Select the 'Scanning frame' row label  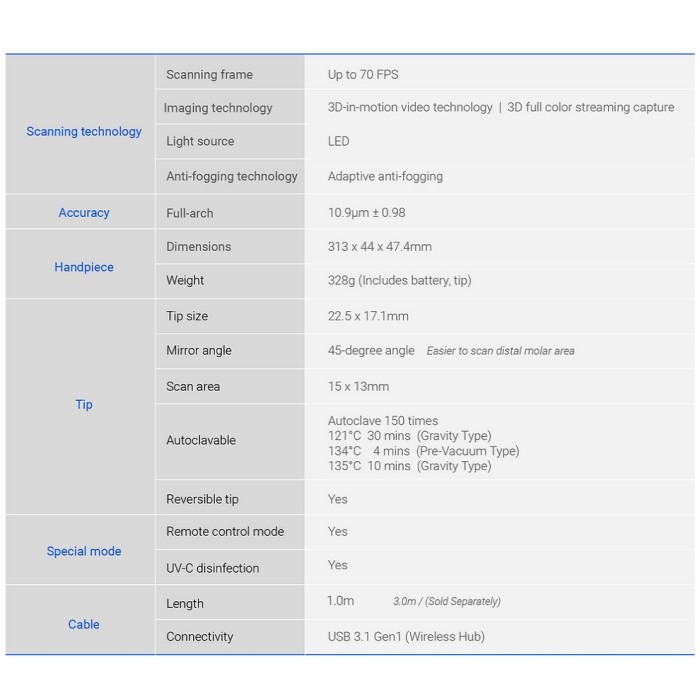click(209, 74)
